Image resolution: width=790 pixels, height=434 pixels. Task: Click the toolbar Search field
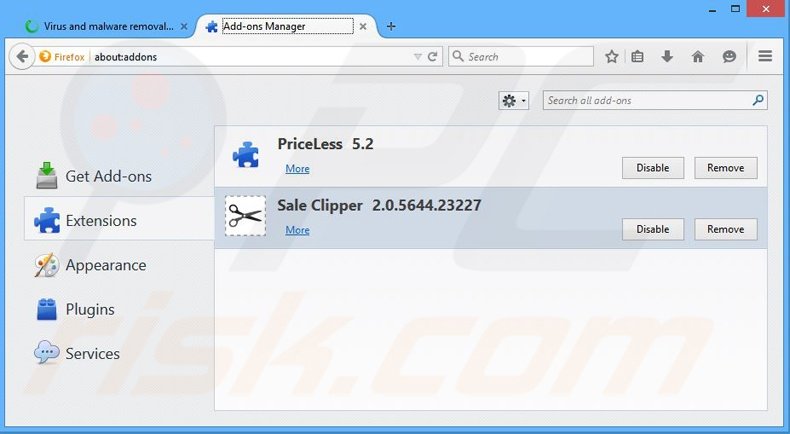[x=521, y=56]
